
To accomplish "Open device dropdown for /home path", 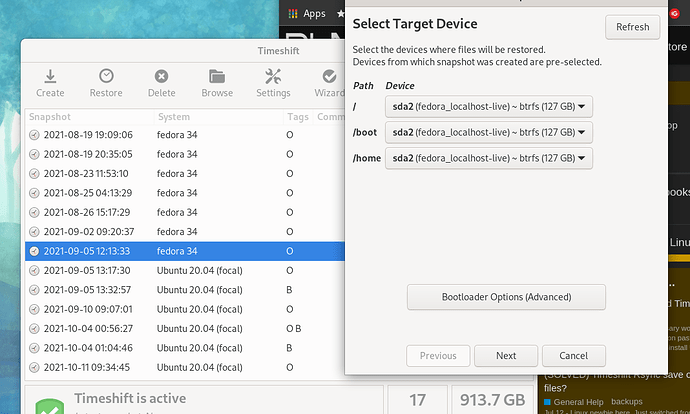I will tap(488, 158).
